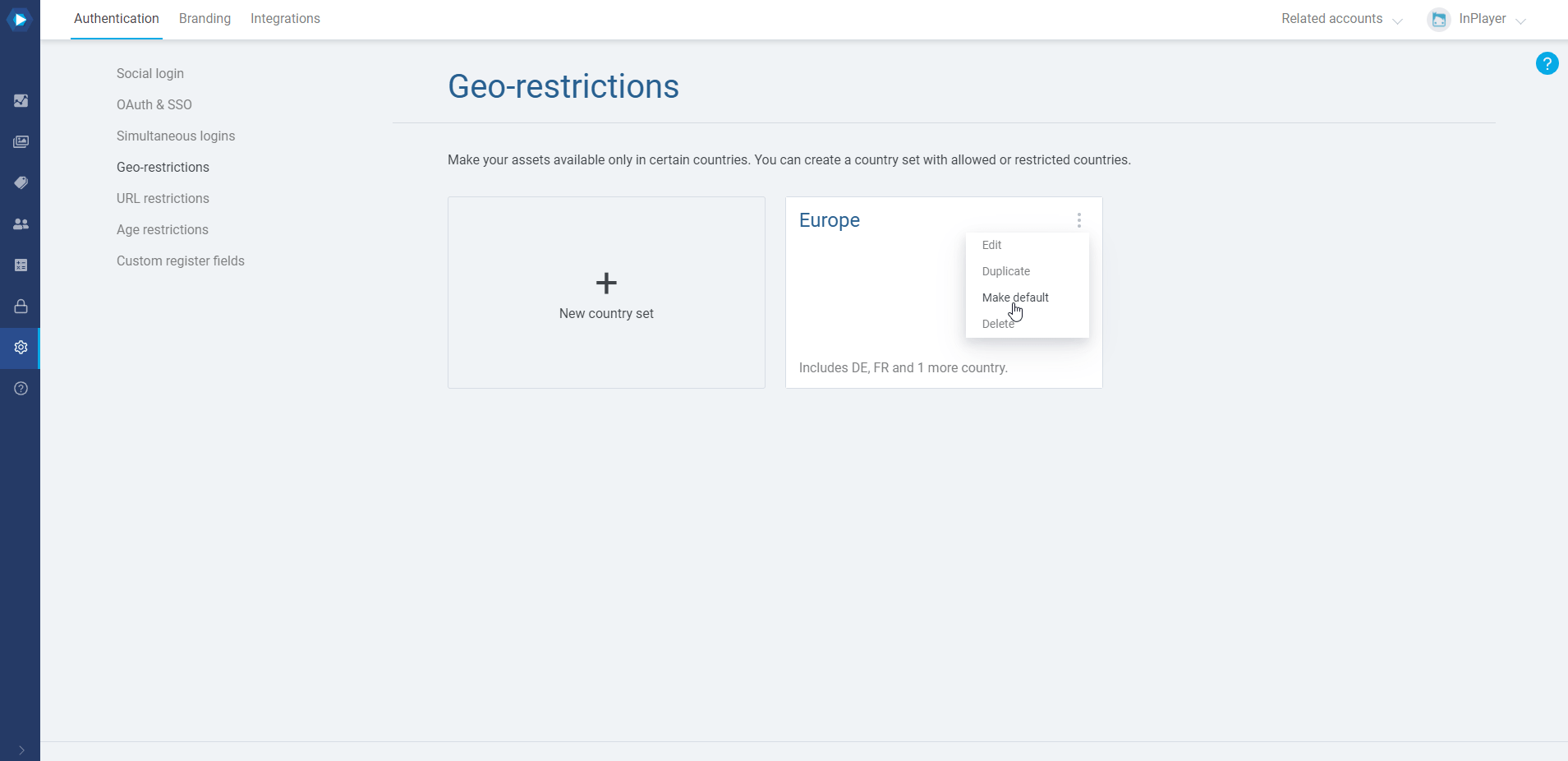The width and height of the screenshot is (1568, 761).
Task: Open the Integrations tab
Action: pyautogui.click(x=285, y=18)
